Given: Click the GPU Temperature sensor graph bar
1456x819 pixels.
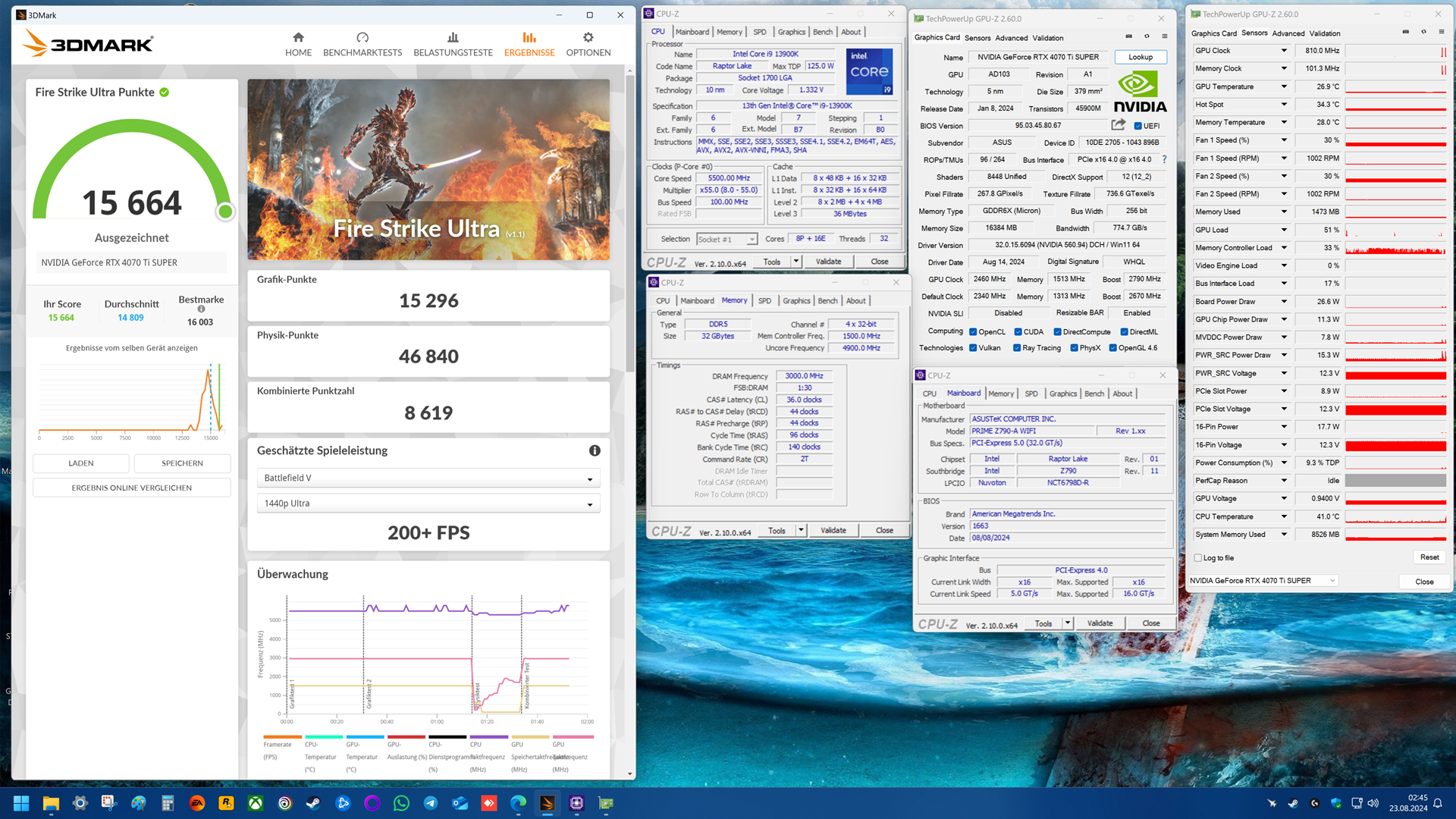Looking at the screenshot, I should [1396, 86].
